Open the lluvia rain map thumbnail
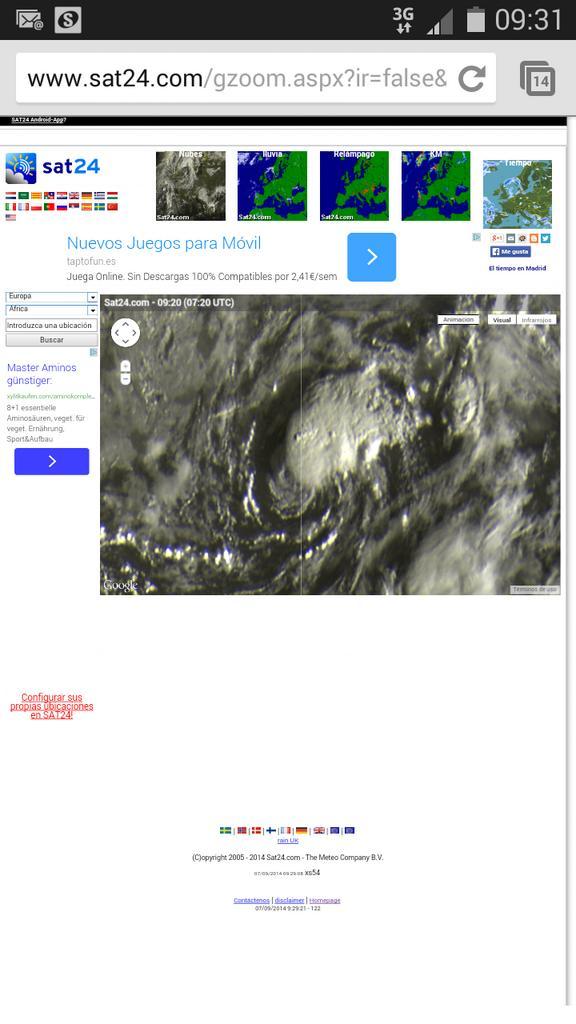The image size is (576, 1024). [x=272, y=186]
